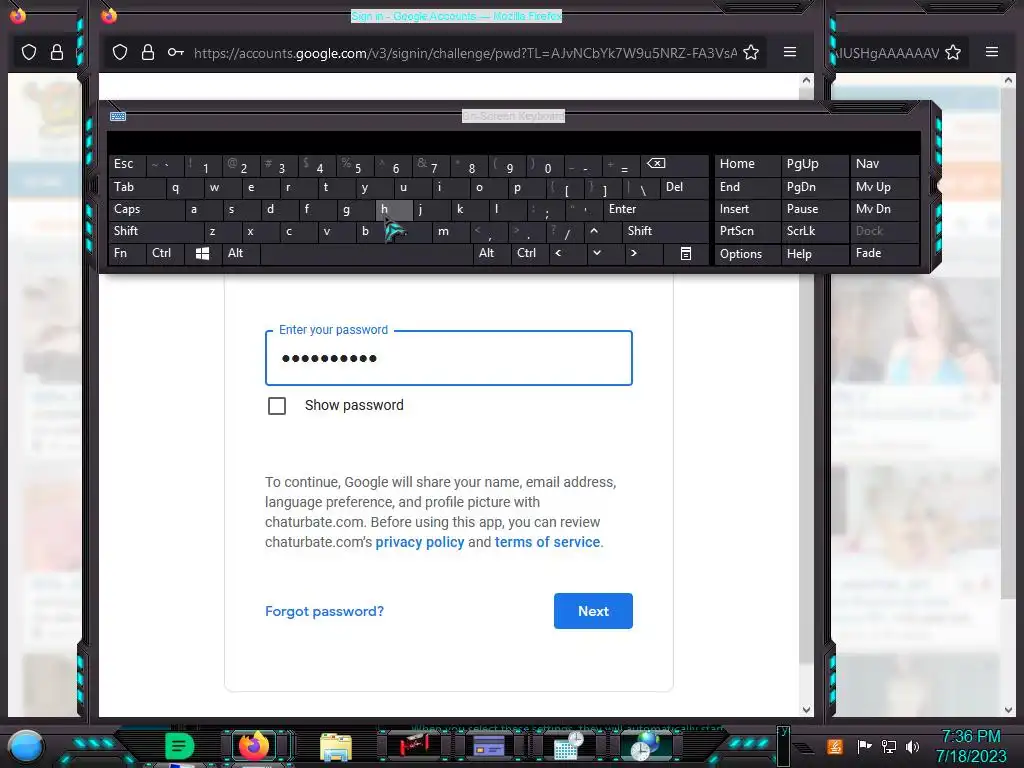
Task: Click the space bar on the on-screen keyboard
Action: pos(366,253)
